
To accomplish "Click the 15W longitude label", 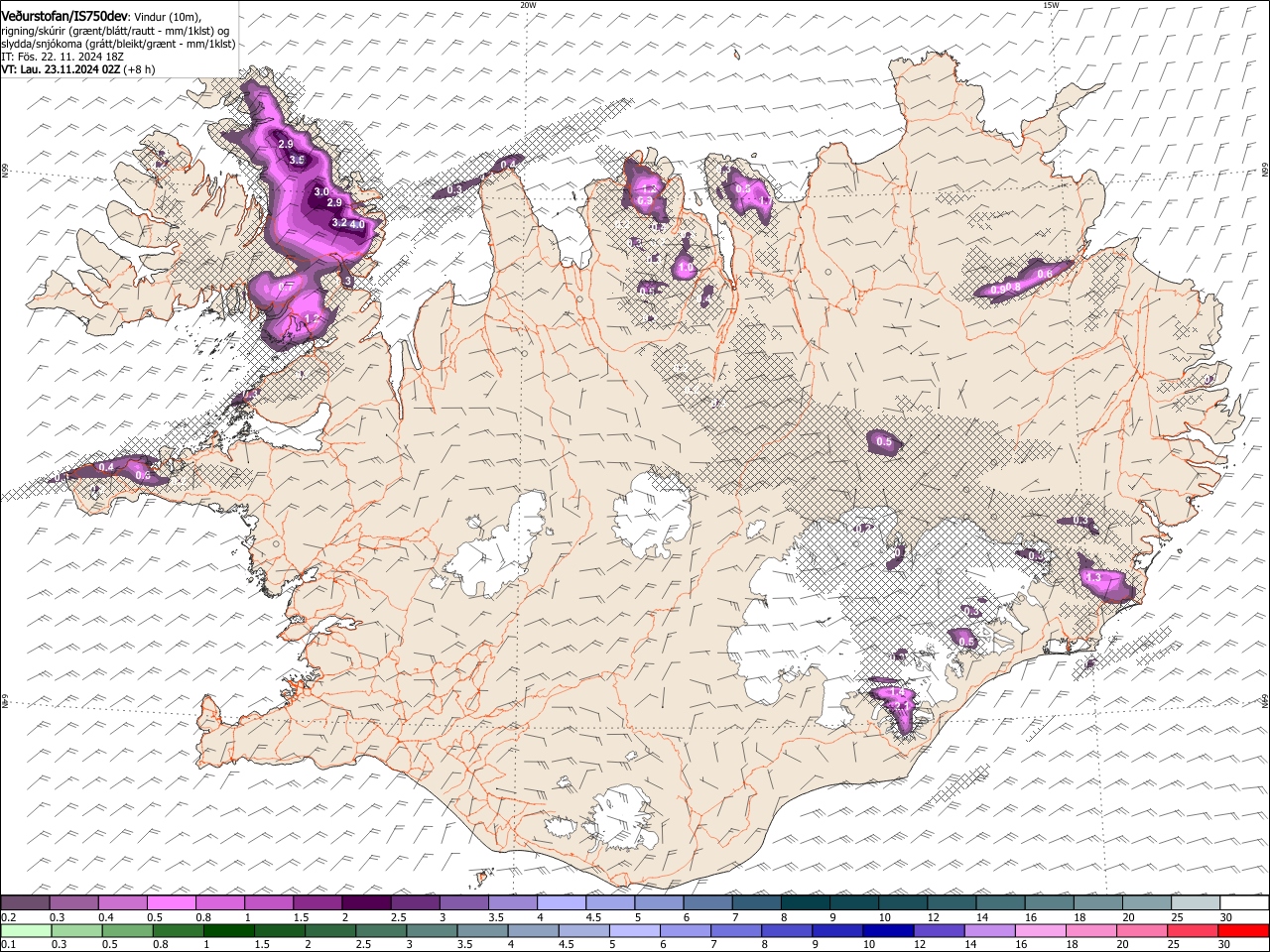I will coord(1051,5).
